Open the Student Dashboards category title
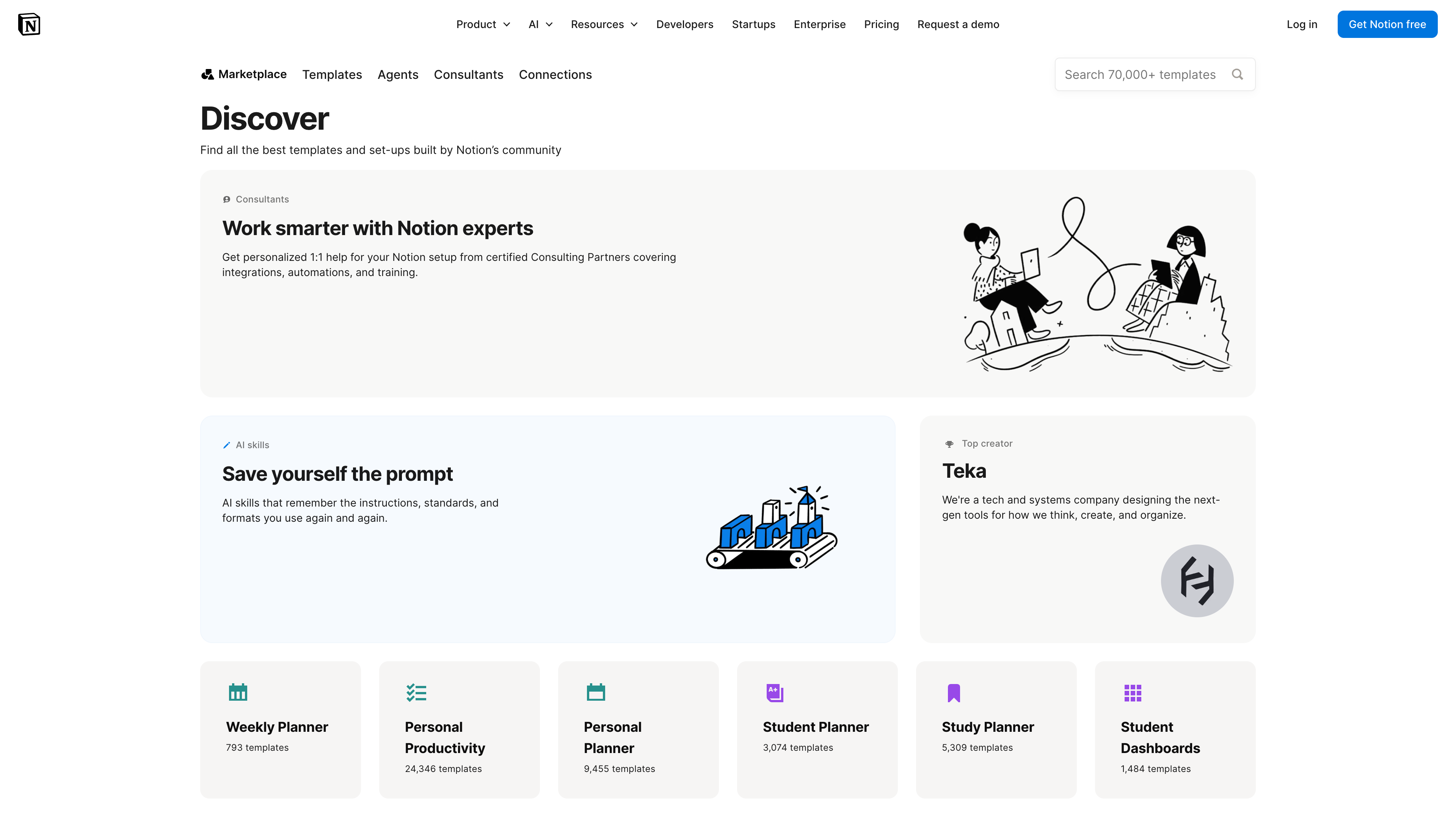The height and width of the screenshot is (819, 1456). (1160, 737)
